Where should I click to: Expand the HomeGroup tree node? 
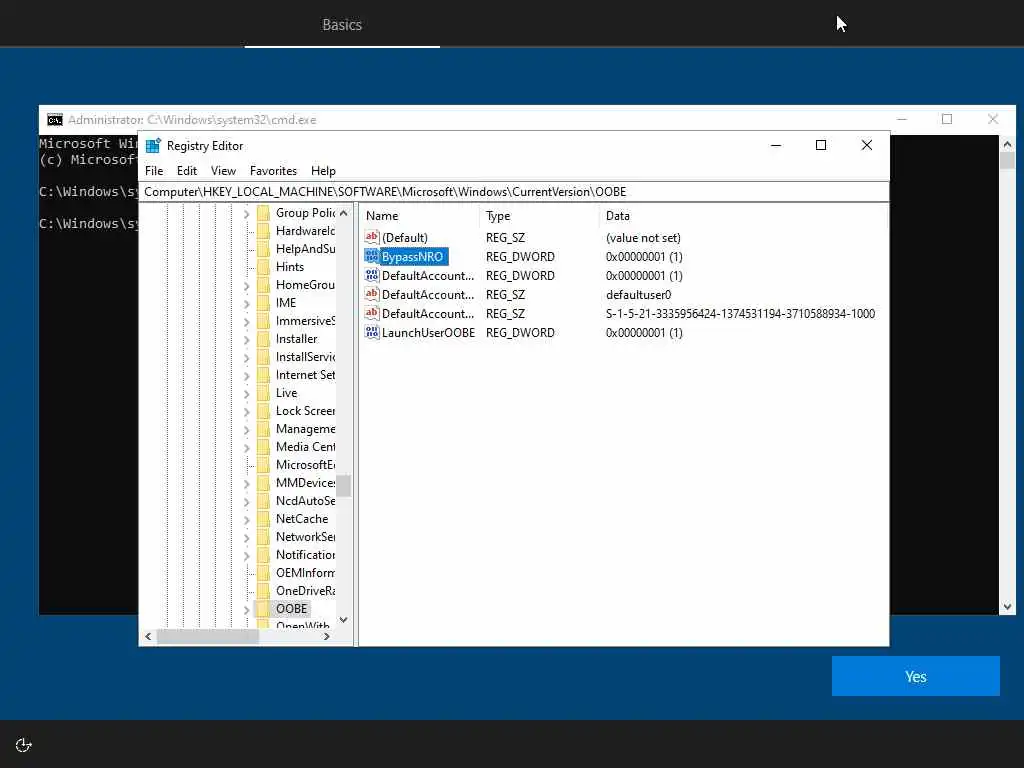(246, 285)
